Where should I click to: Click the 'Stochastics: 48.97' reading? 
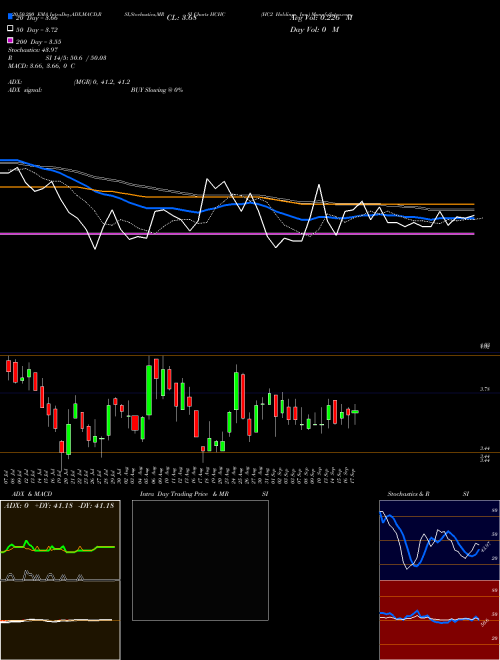coord(33,50)
